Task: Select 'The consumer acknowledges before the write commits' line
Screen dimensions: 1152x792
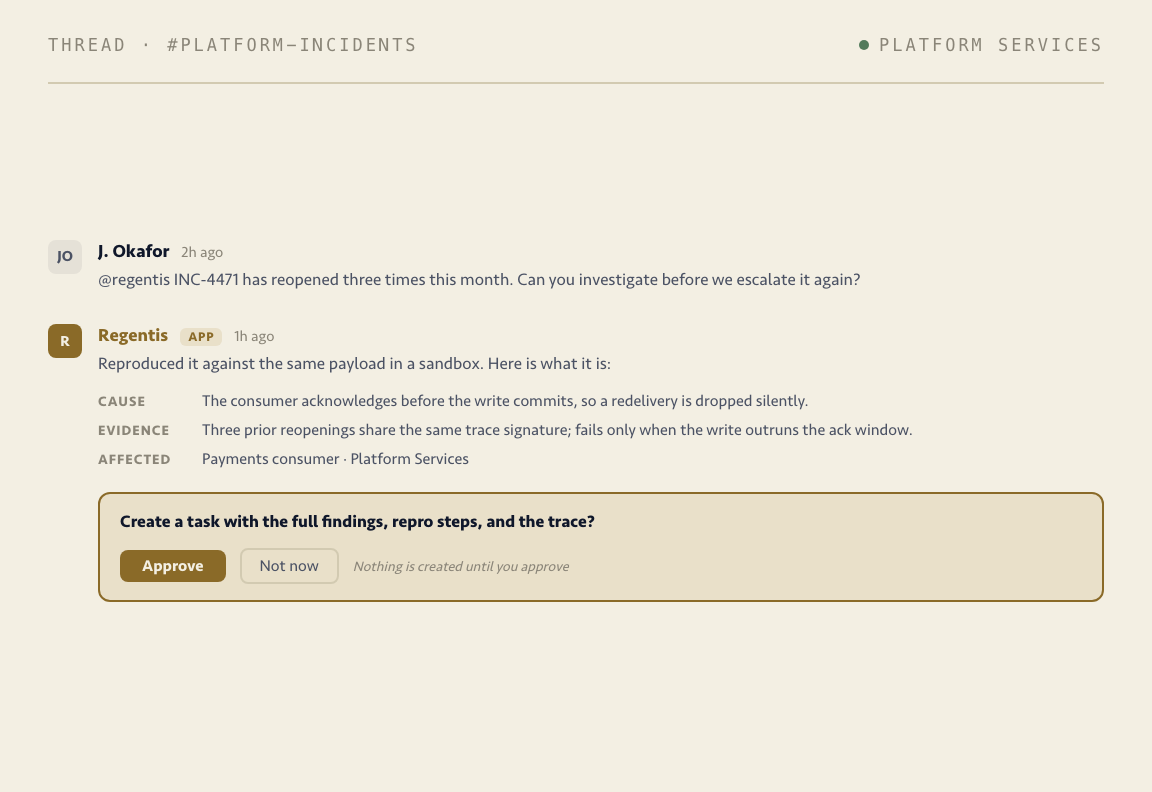Action: click(505, 401)
